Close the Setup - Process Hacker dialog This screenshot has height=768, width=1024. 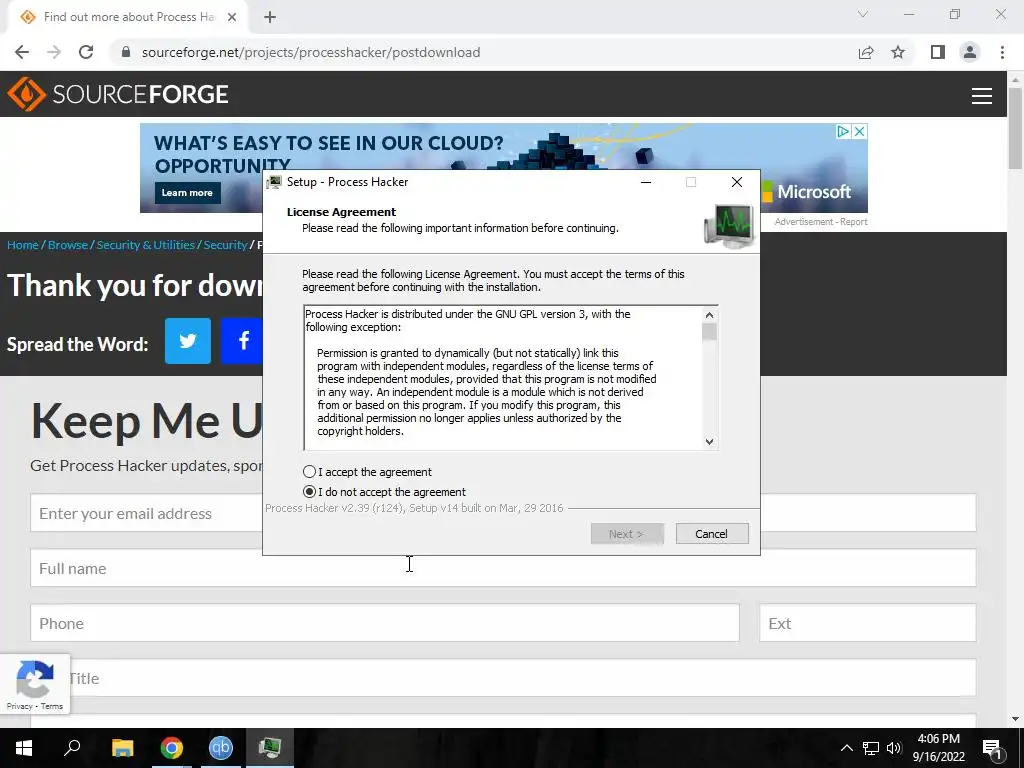[737, 182]
